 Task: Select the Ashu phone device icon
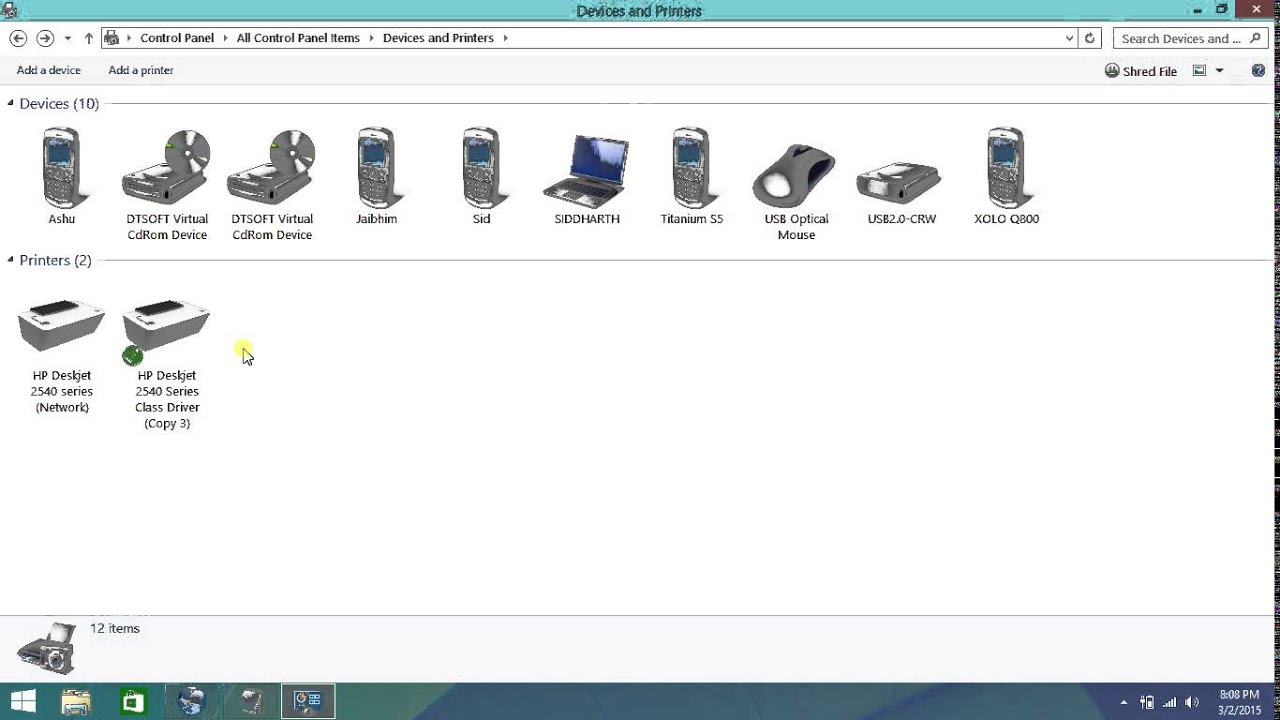coord(61,168)
